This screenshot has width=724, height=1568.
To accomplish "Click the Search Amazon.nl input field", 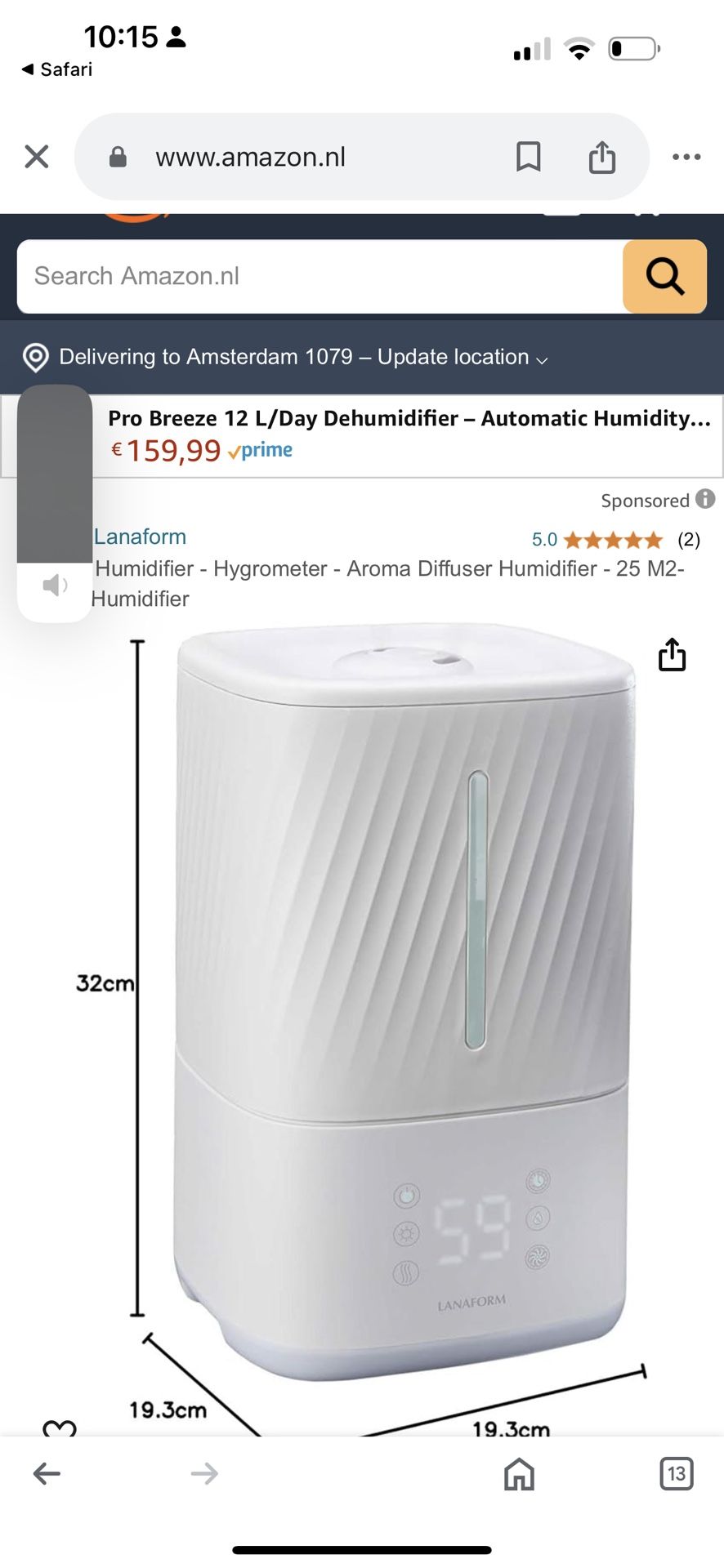I will tap(320, 276).
